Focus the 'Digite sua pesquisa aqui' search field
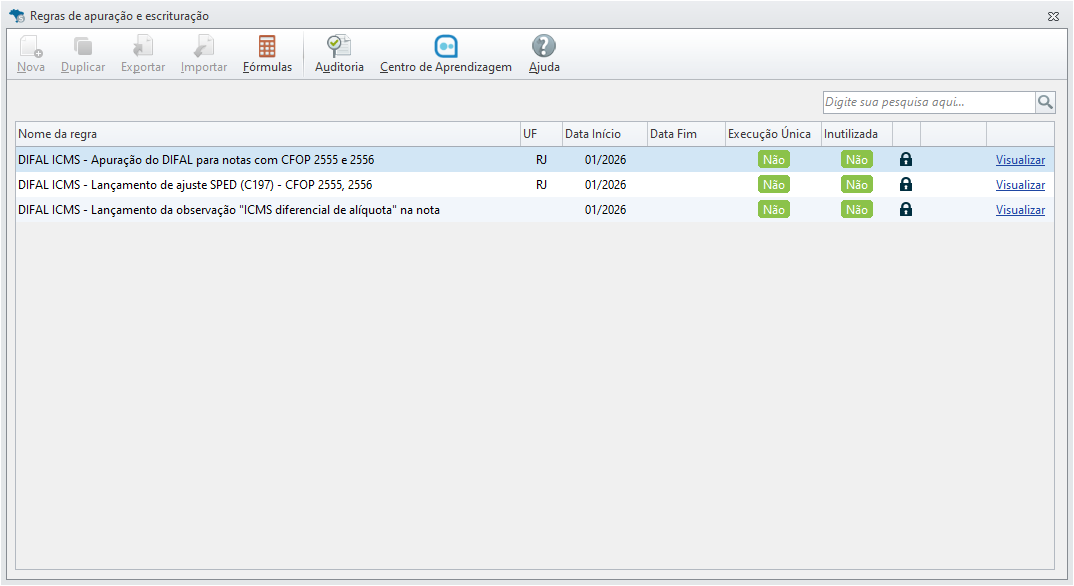The height and width of the screenshot is (586, 1074). [x=929, y=102]
